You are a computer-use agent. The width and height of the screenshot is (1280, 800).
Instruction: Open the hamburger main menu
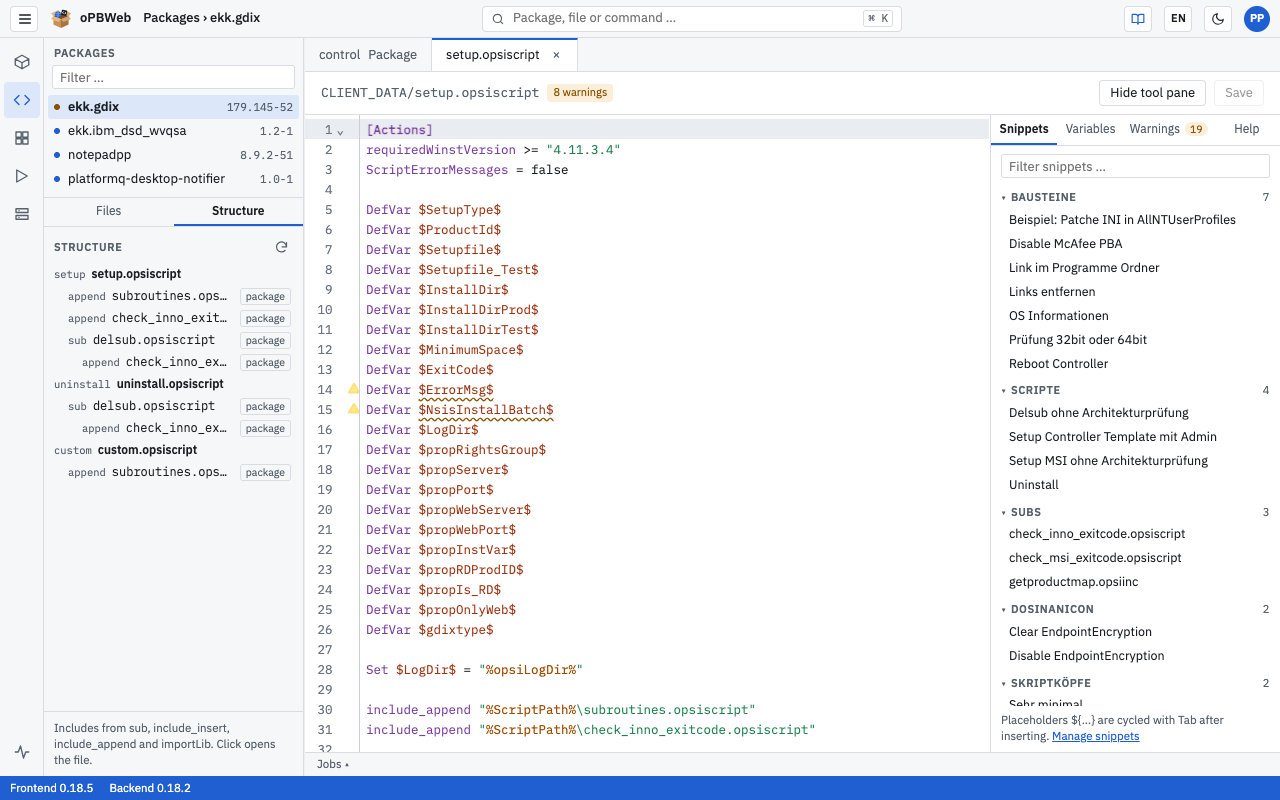click(25, 18)
